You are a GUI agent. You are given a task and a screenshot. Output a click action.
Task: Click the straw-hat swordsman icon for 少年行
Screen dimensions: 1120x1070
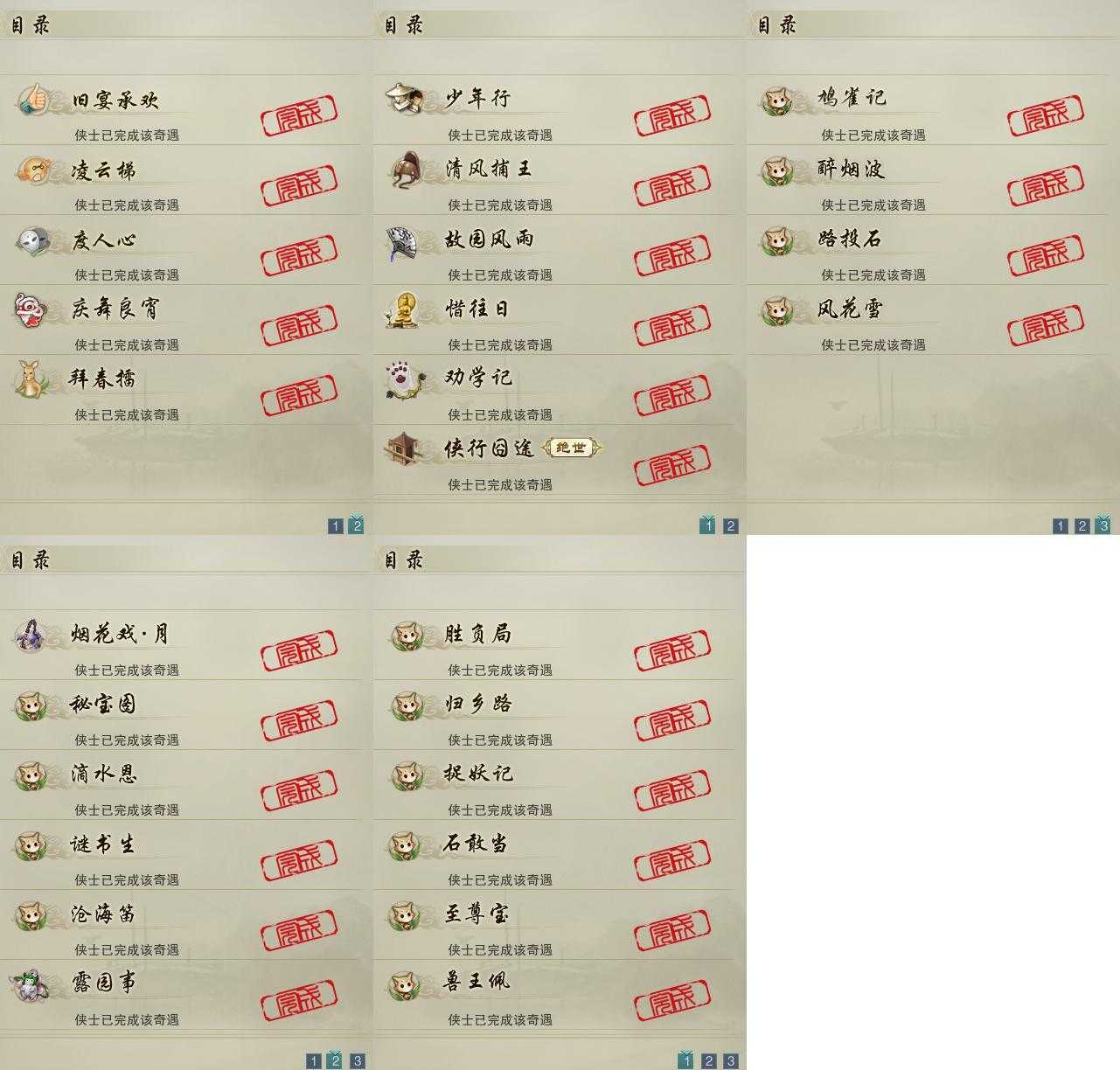tap(406, 98)
